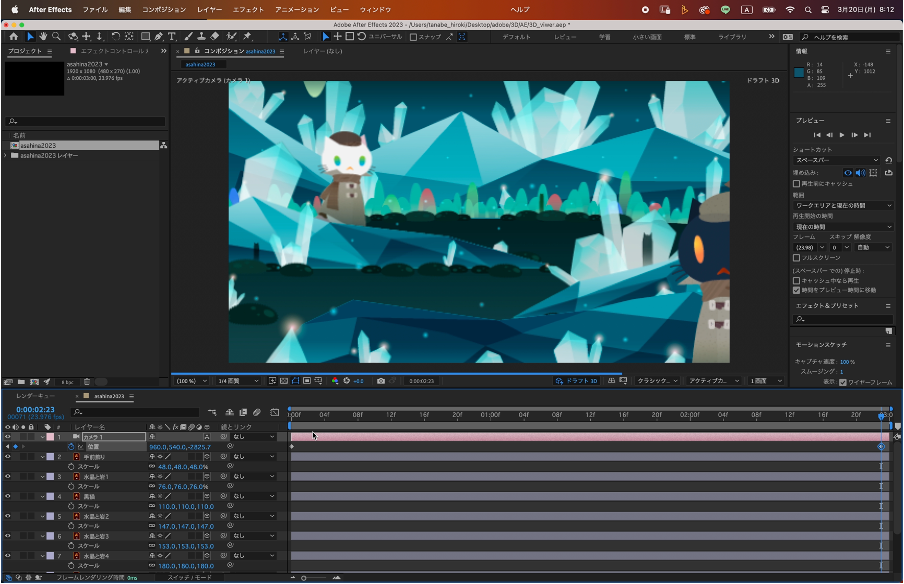Select the Selection arrow tool
The image size is (904, 584).
coord(30,36)
